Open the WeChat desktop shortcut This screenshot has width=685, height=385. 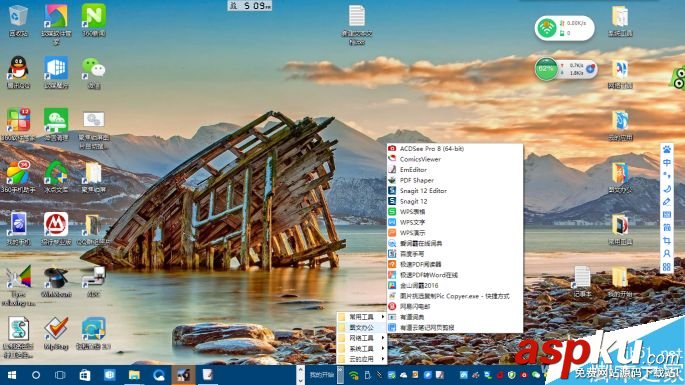pyautogui.click(x=93, y=73)
